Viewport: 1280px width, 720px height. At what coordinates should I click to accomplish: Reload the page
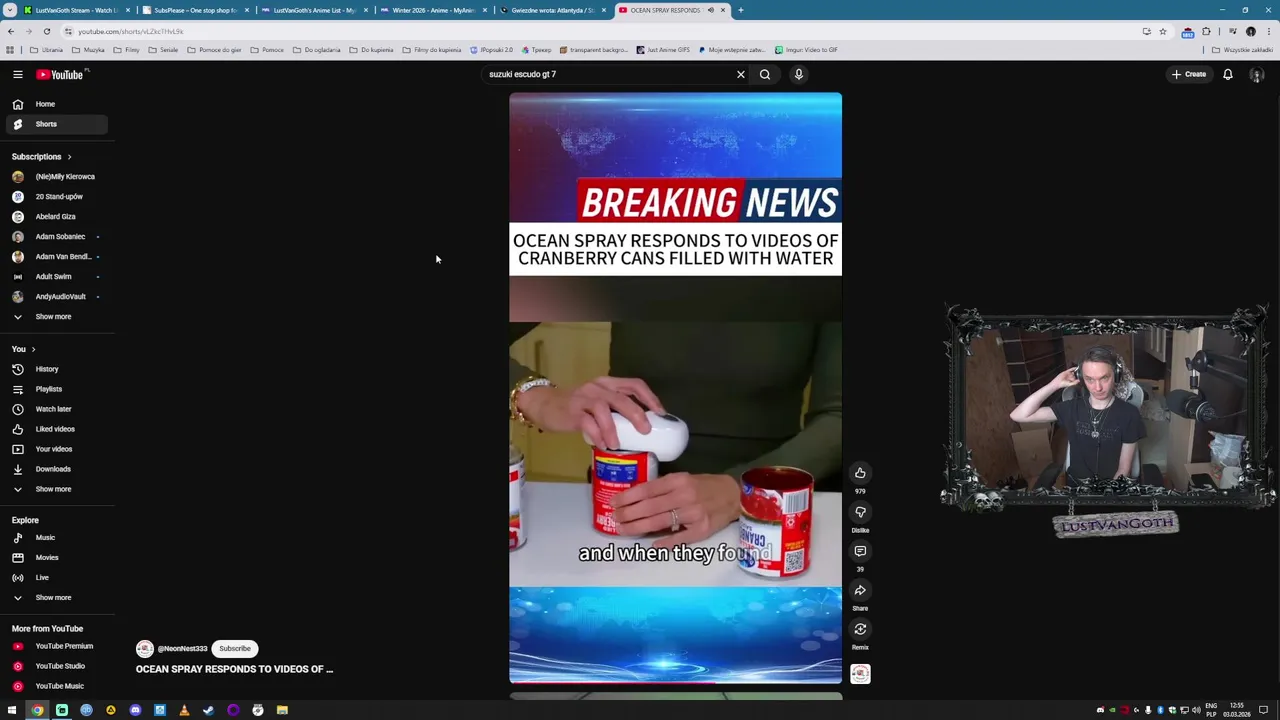46,32
